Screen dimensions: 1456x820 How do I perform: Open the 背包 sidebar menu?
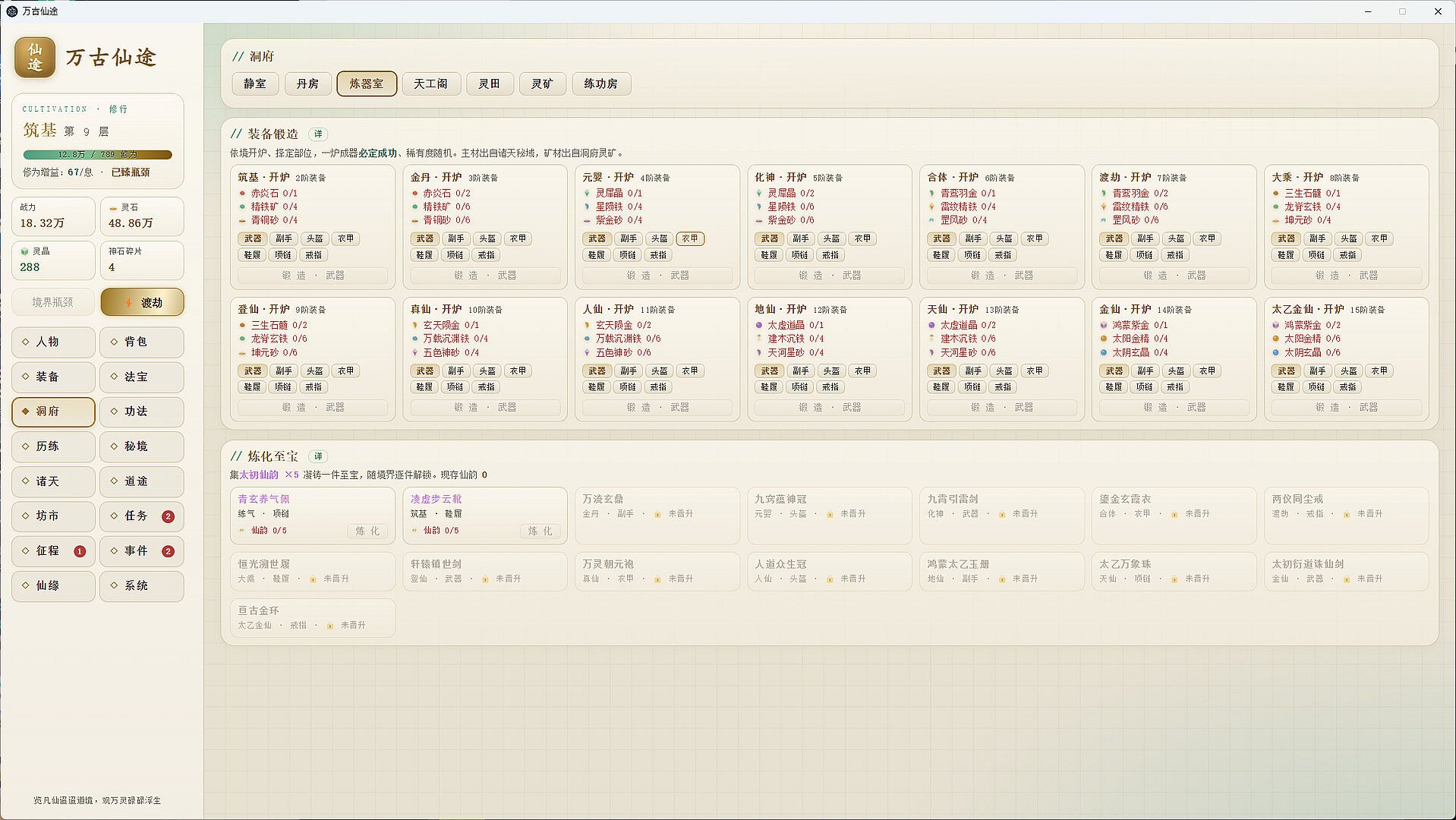[142, 342]
